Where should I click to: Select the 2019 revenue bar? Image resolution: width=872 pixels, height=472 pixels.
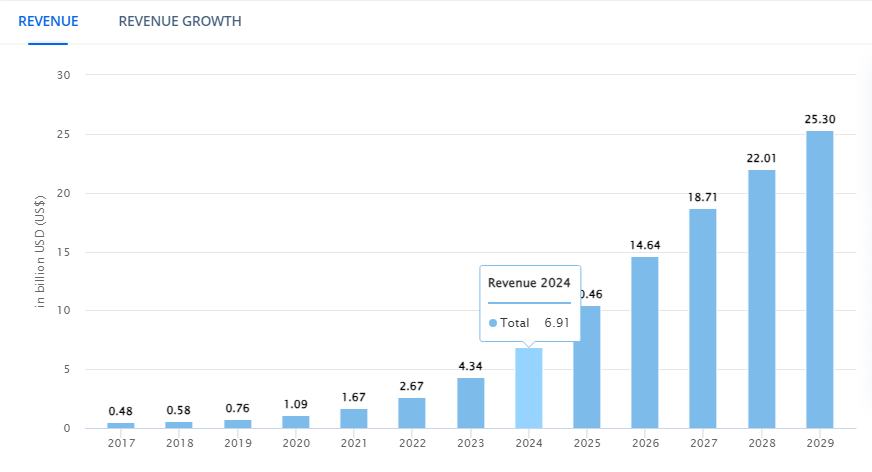(x=237, y=424)
